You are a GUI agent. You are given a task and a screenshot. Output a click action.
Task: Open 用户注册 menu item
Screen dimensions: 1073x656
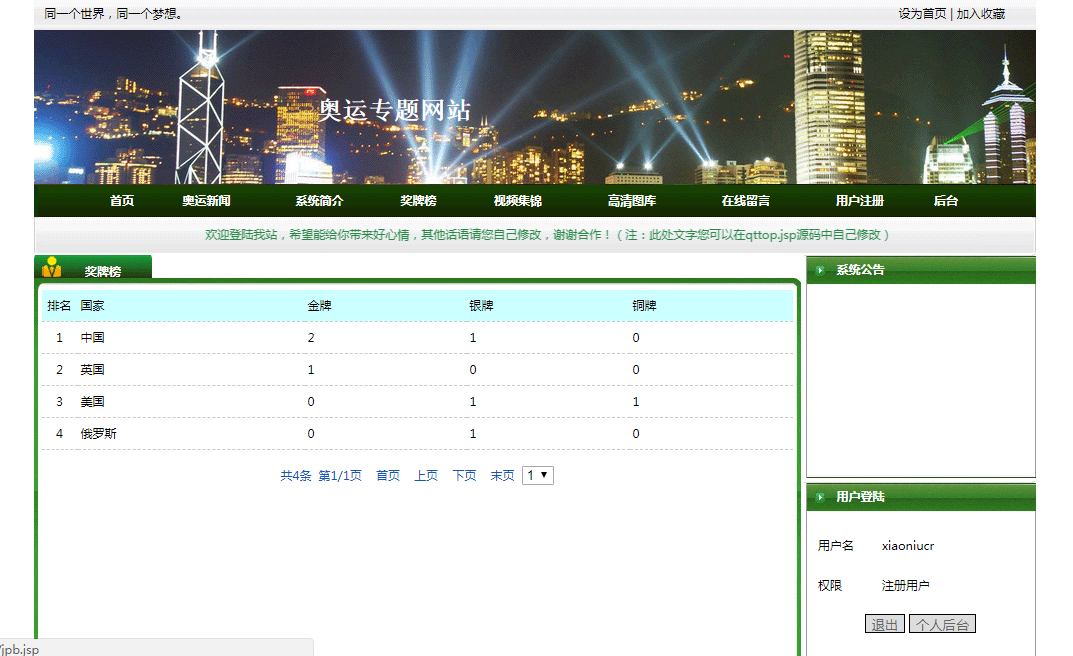859,200
